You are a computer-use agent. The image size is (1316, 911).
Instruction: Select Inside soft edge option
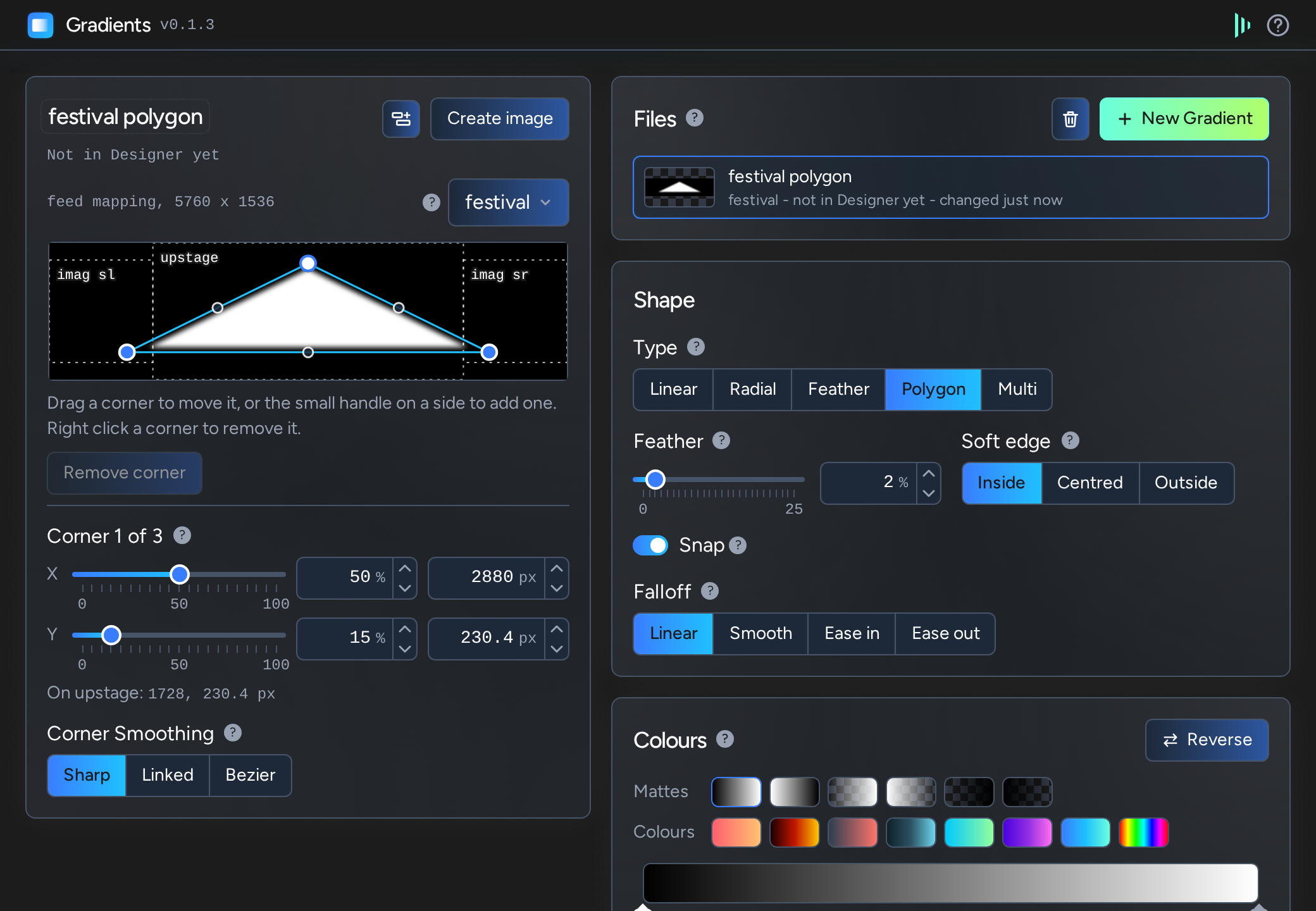1002,483
